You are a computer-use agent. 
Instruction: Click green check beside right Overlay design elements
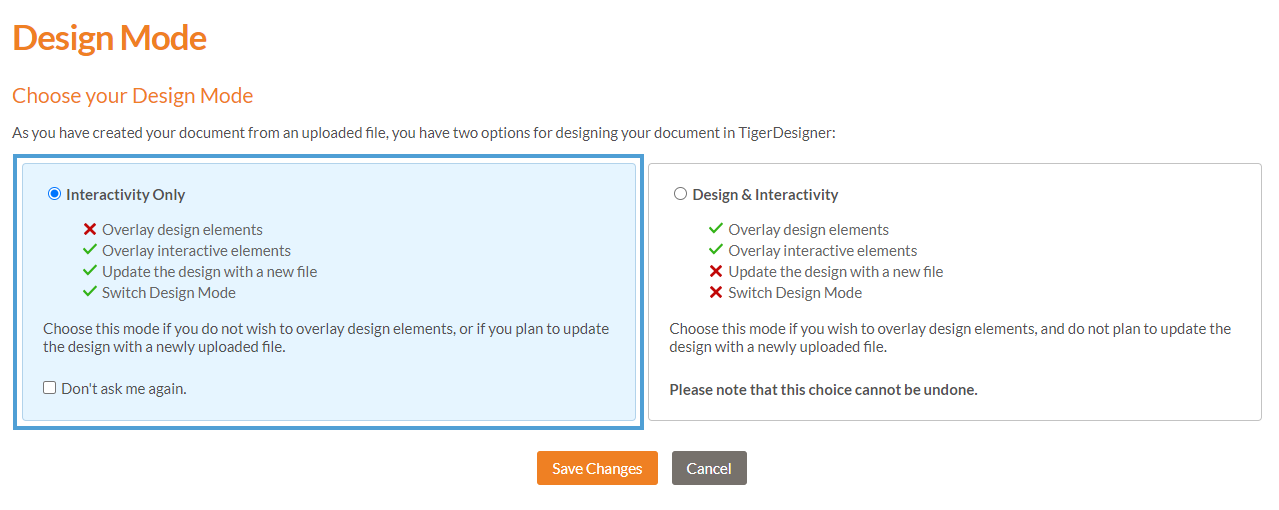coord(716,230)
